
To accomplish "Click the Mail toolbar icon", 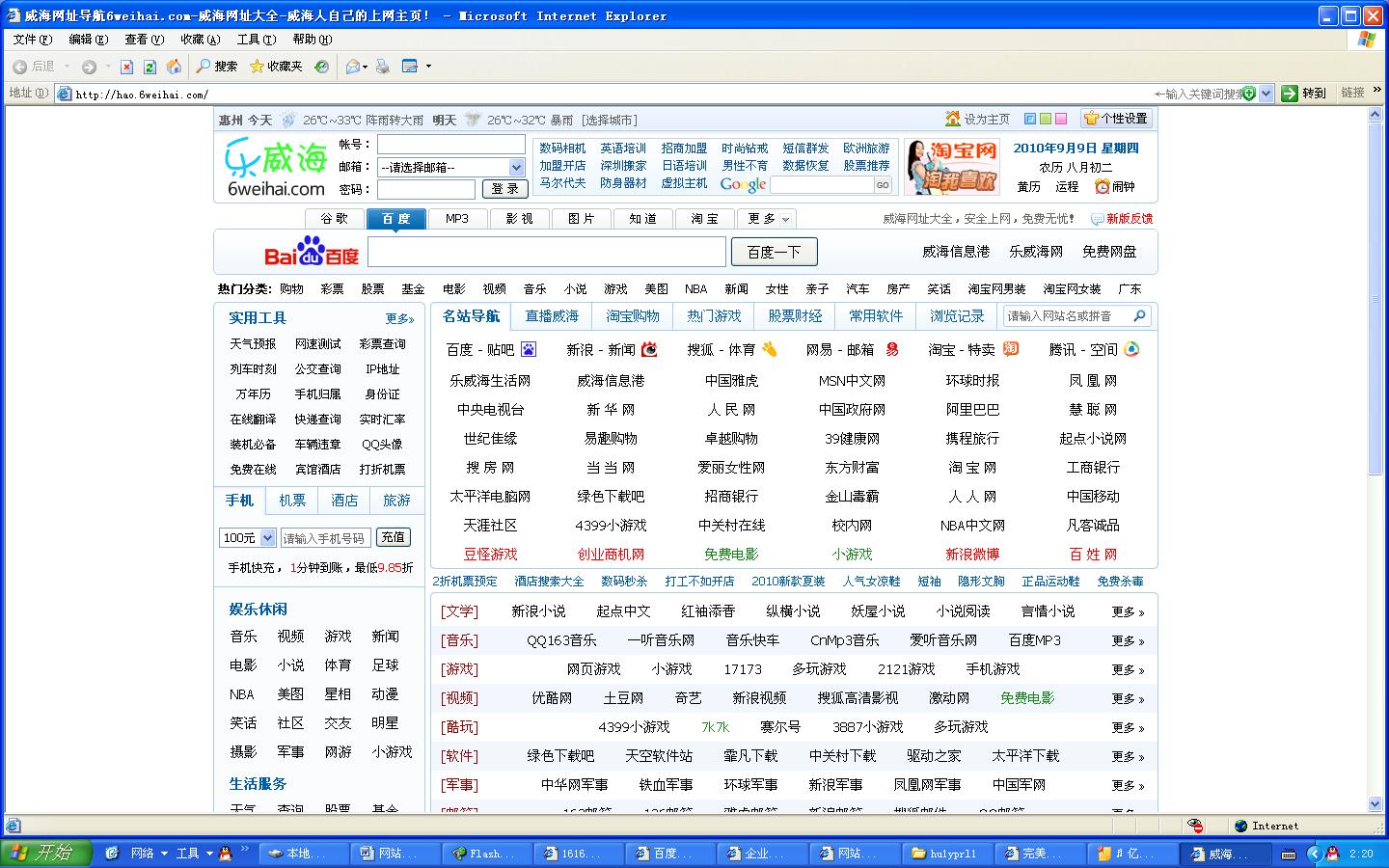I will pos(353,67).
